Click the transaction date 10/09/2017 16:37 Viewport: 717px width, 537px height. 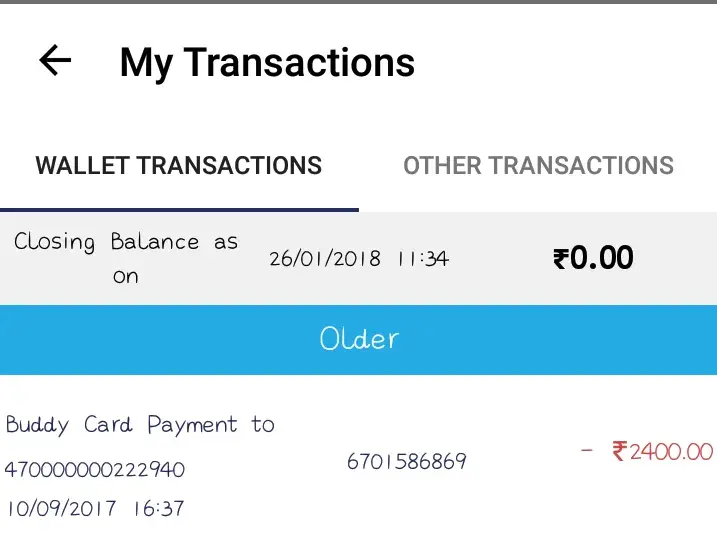coord(96,508)
